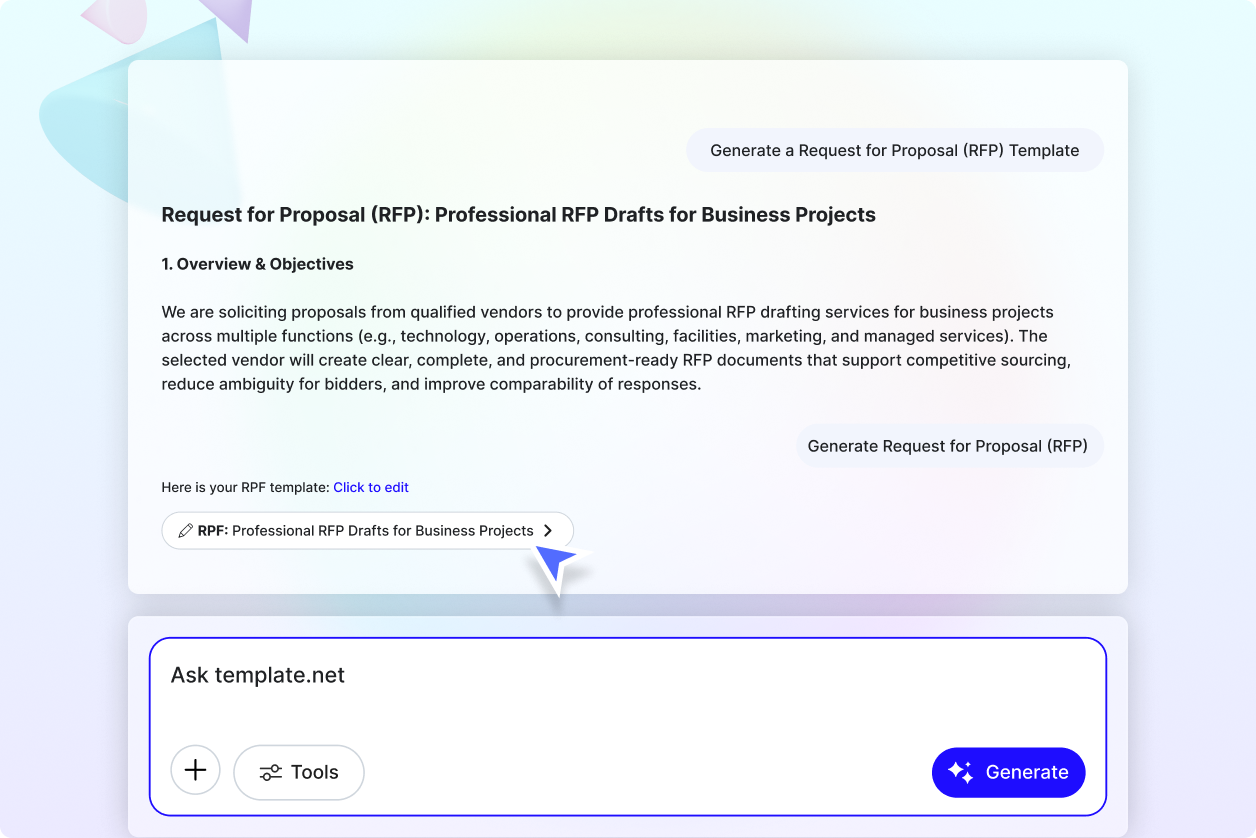Click the sparkle icon on the Generate button
The height and width of the screenshot is (838, 1256).
961,772
